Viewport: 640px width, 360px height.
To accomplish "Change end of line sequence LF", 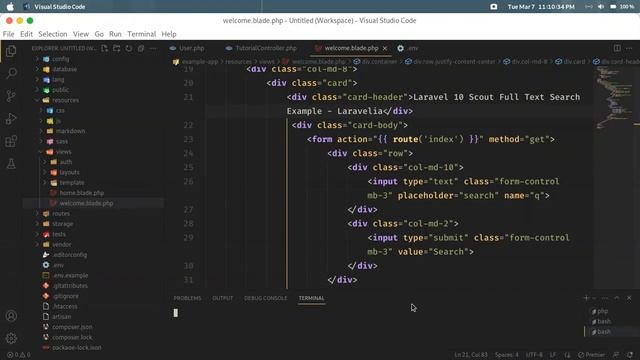I will (x=553, y=355).
